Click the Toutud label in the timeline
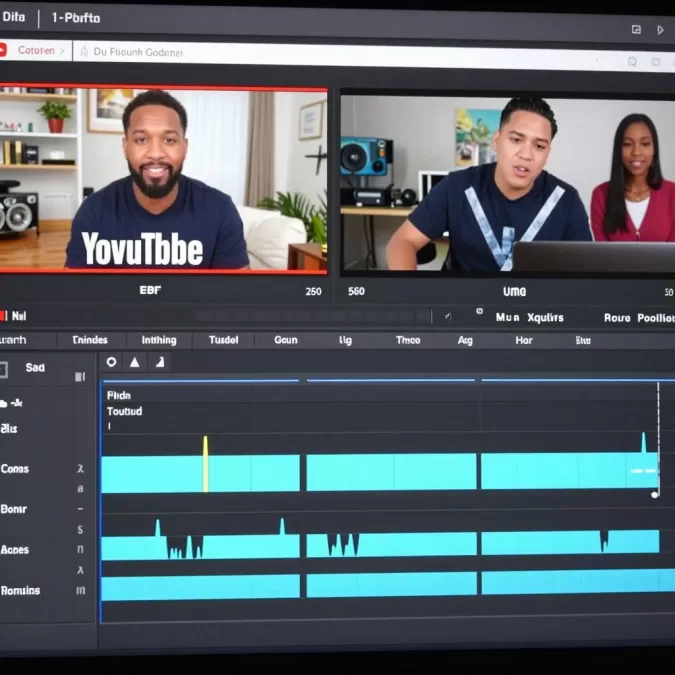The width and height of the screenshot is (675, 675). coord(124,411)
